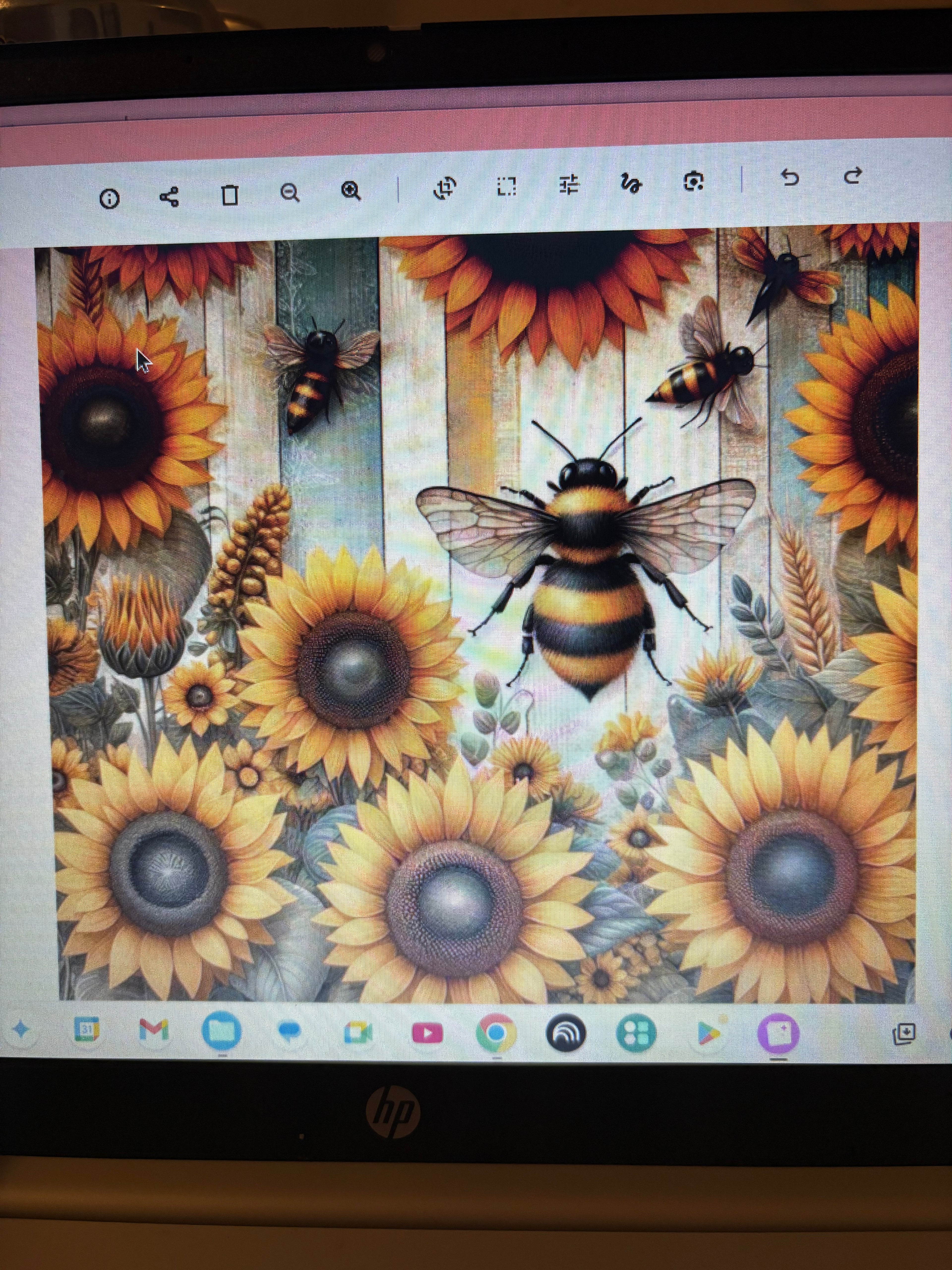Select the rescale tool
This screenshot has height=1270, width=952.
pos(506,186)
